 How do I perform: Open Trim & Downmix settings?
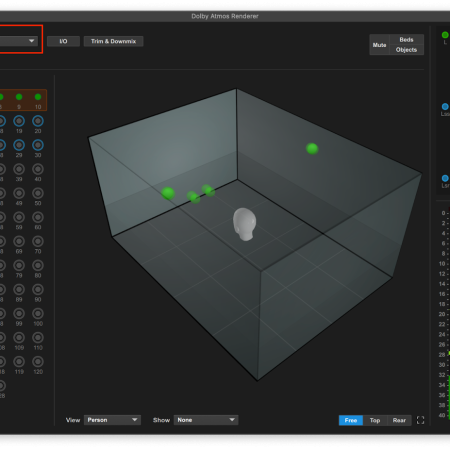point(113,41)
